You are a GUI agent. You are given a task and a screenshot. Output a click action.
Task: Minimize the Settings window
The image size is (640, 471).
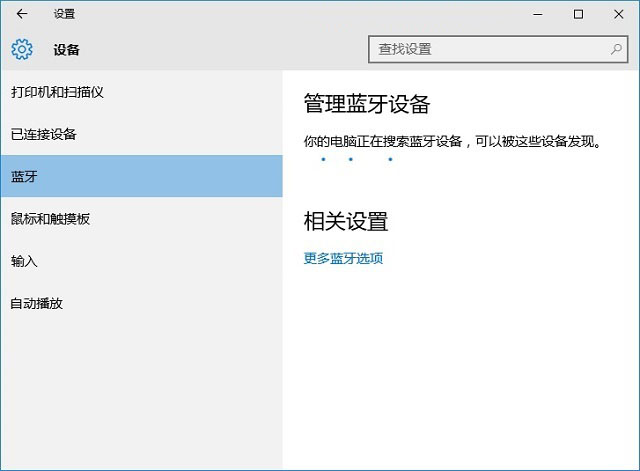(538, 14)
